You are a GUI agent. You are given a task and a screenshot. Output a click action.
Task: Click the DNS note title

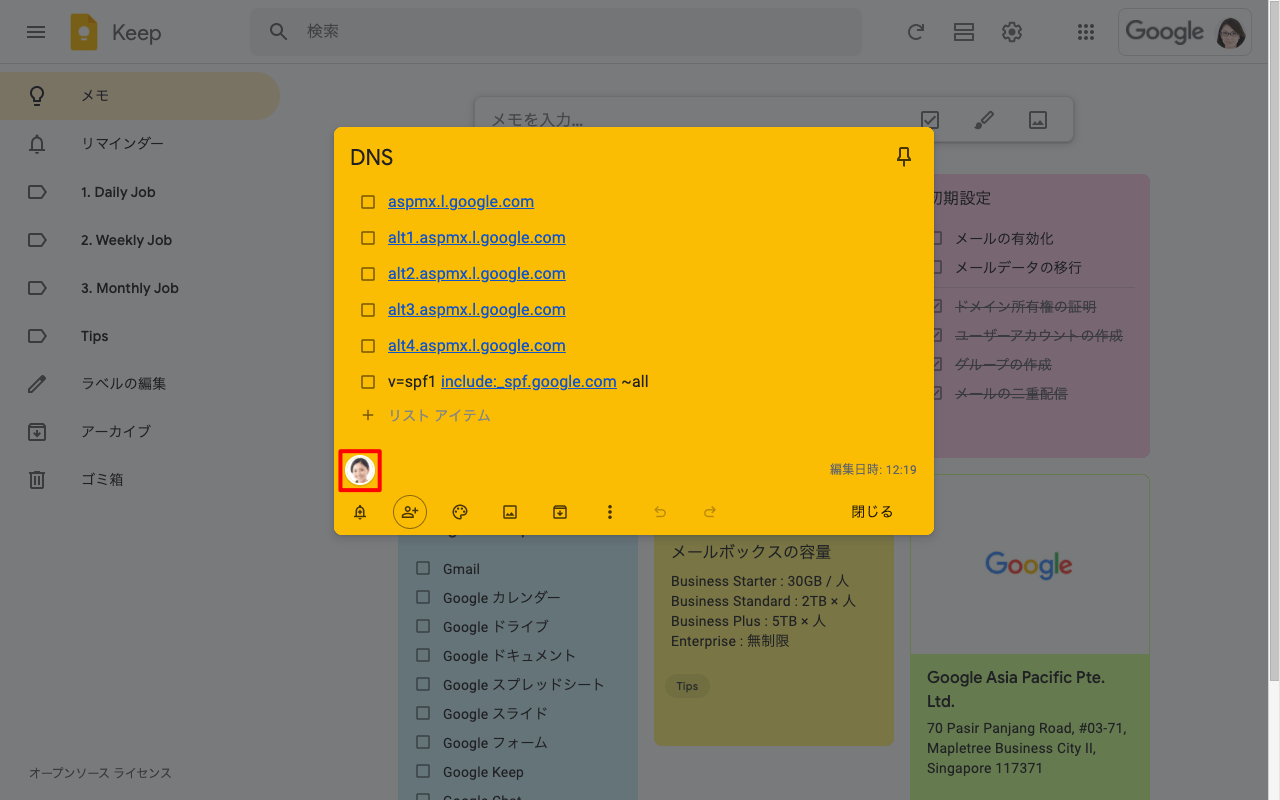[x=372, y=157]
